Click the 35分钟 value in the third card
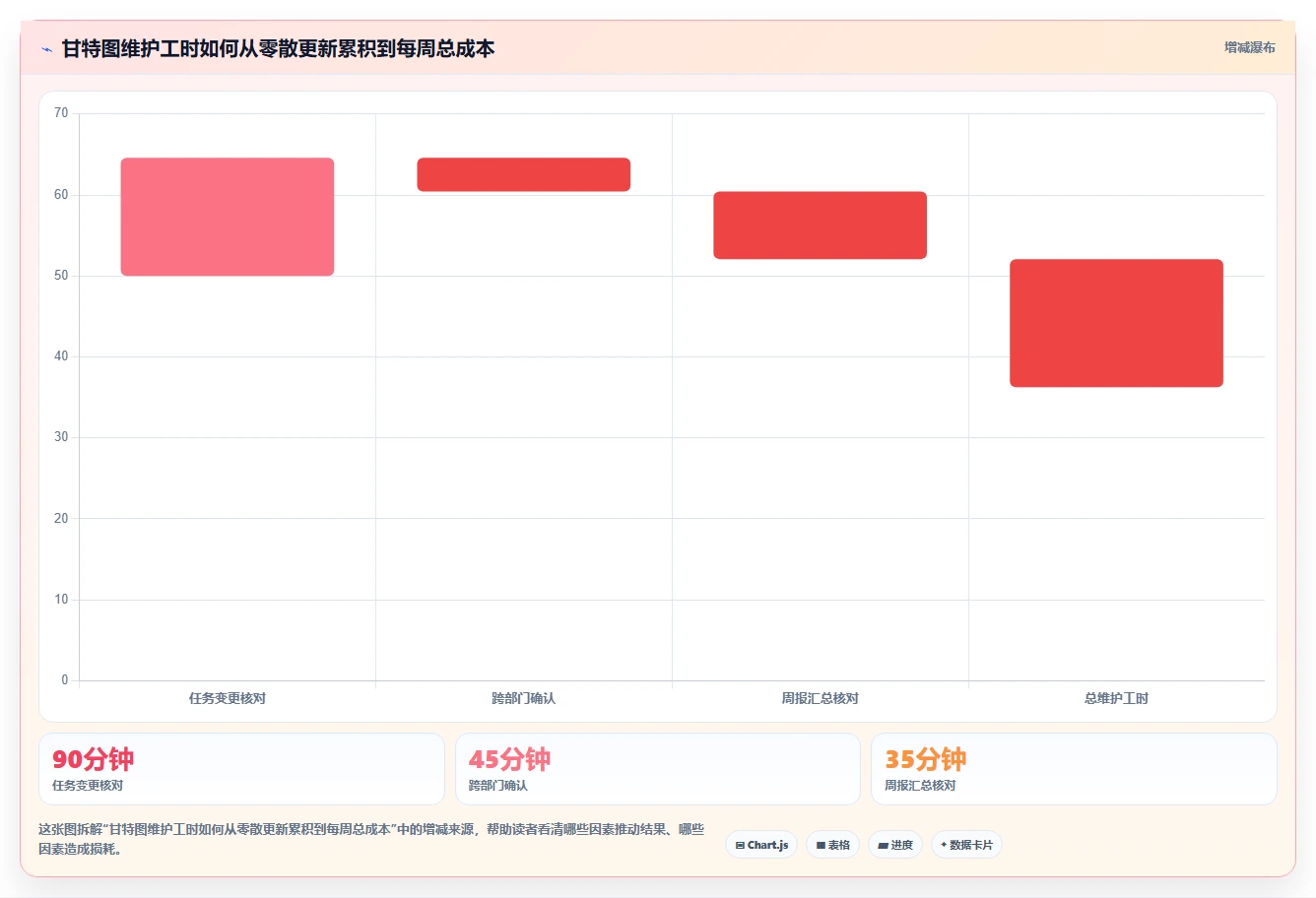Screen dimensions: 1316x898 pyautogui.click(x=926, y=759)
